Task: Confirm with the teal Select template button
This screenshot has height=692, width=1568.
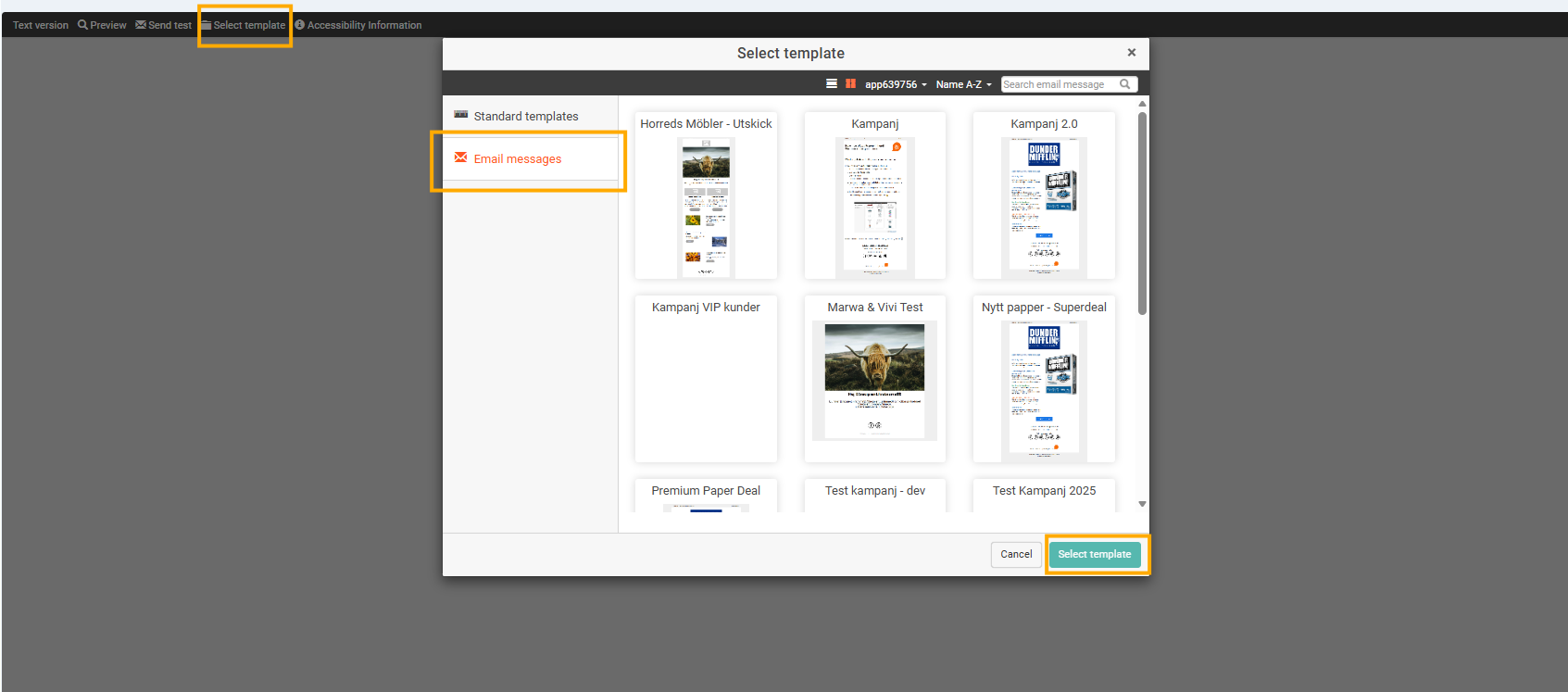Action: point(1095,554)
